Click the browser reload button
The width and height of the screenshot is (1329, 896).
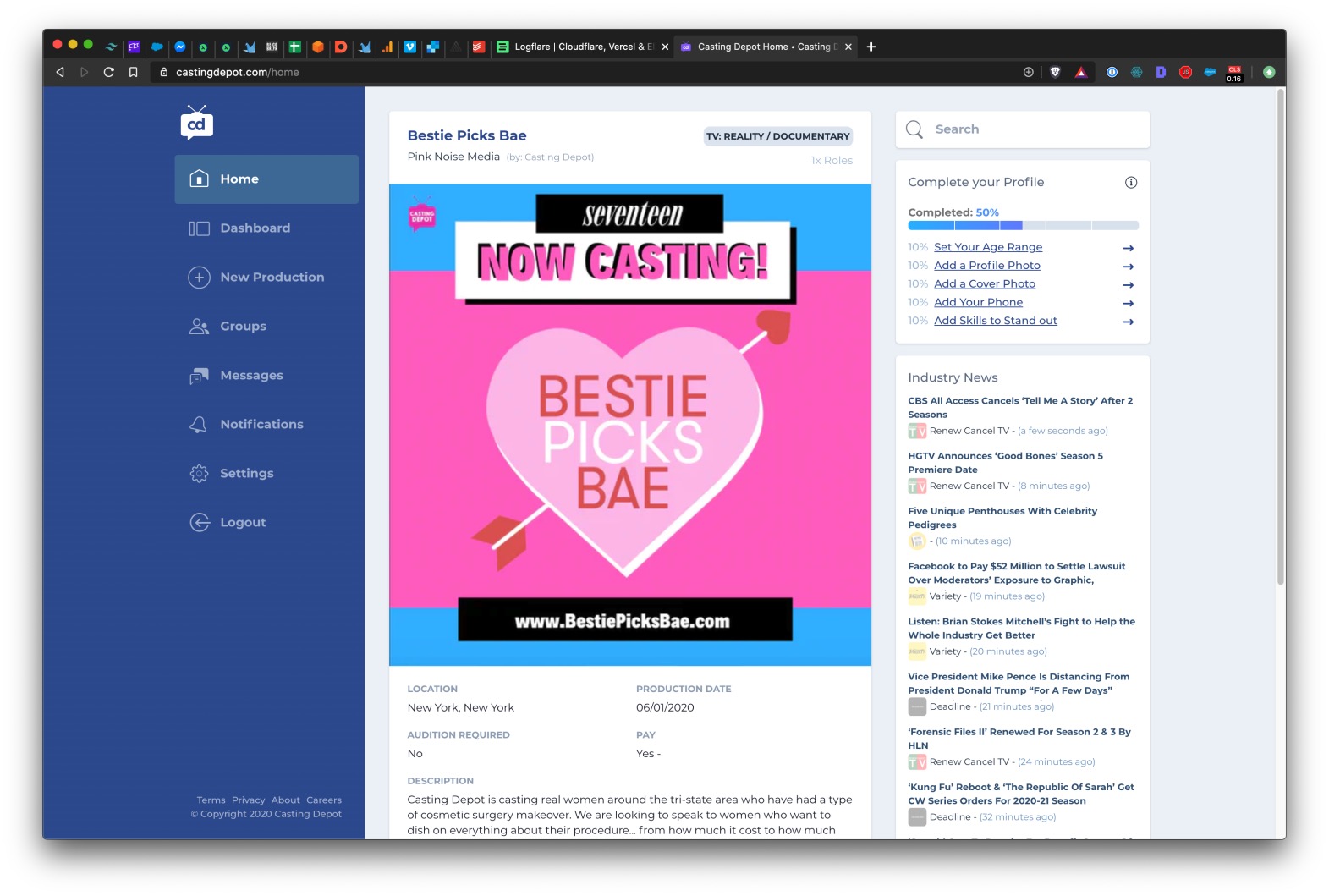pos(108,73)
